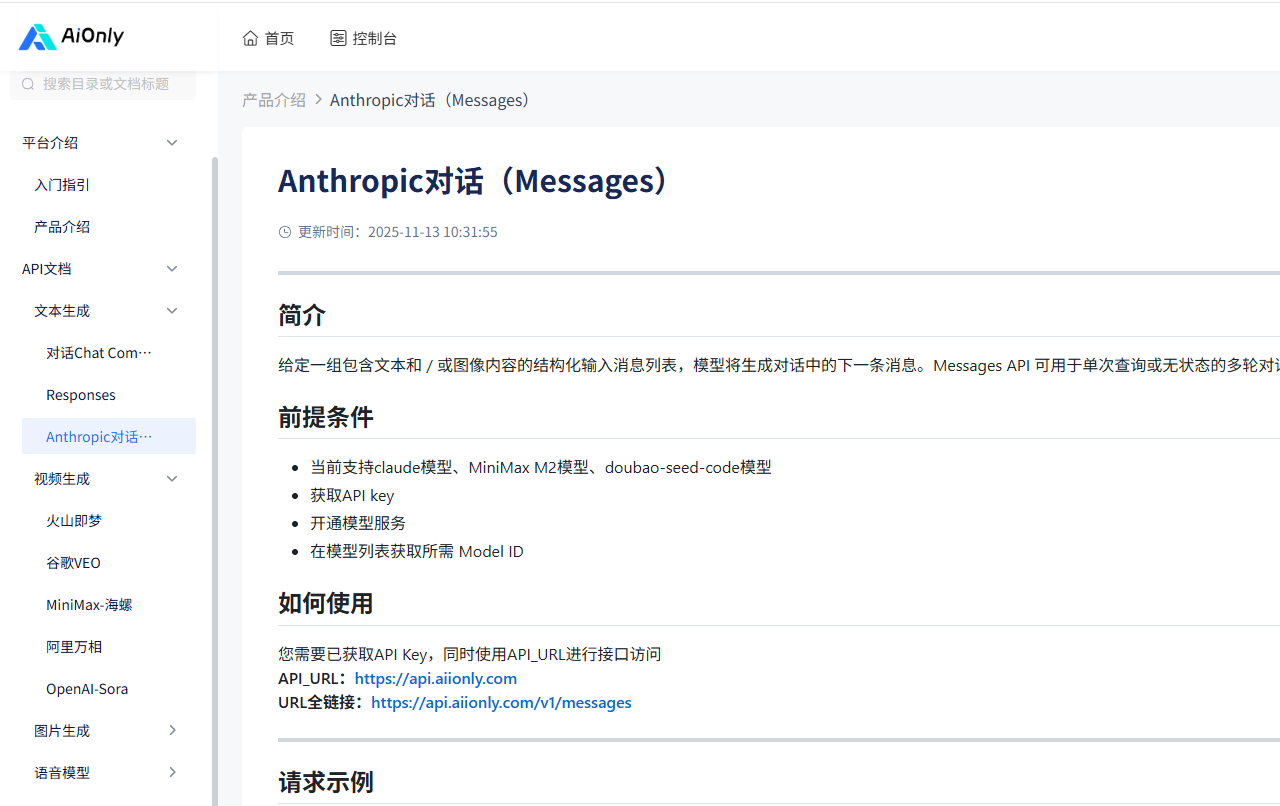
Task: Click the home icon beside 首页
Action: coord(250,38)
